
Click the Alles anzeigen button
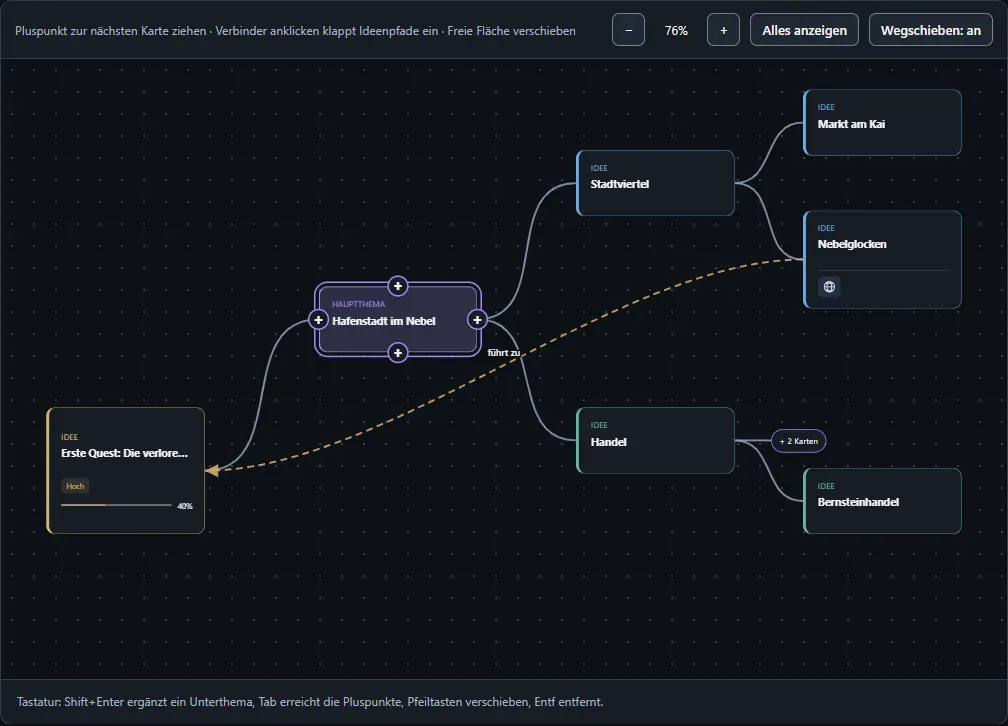coord(804,30)
